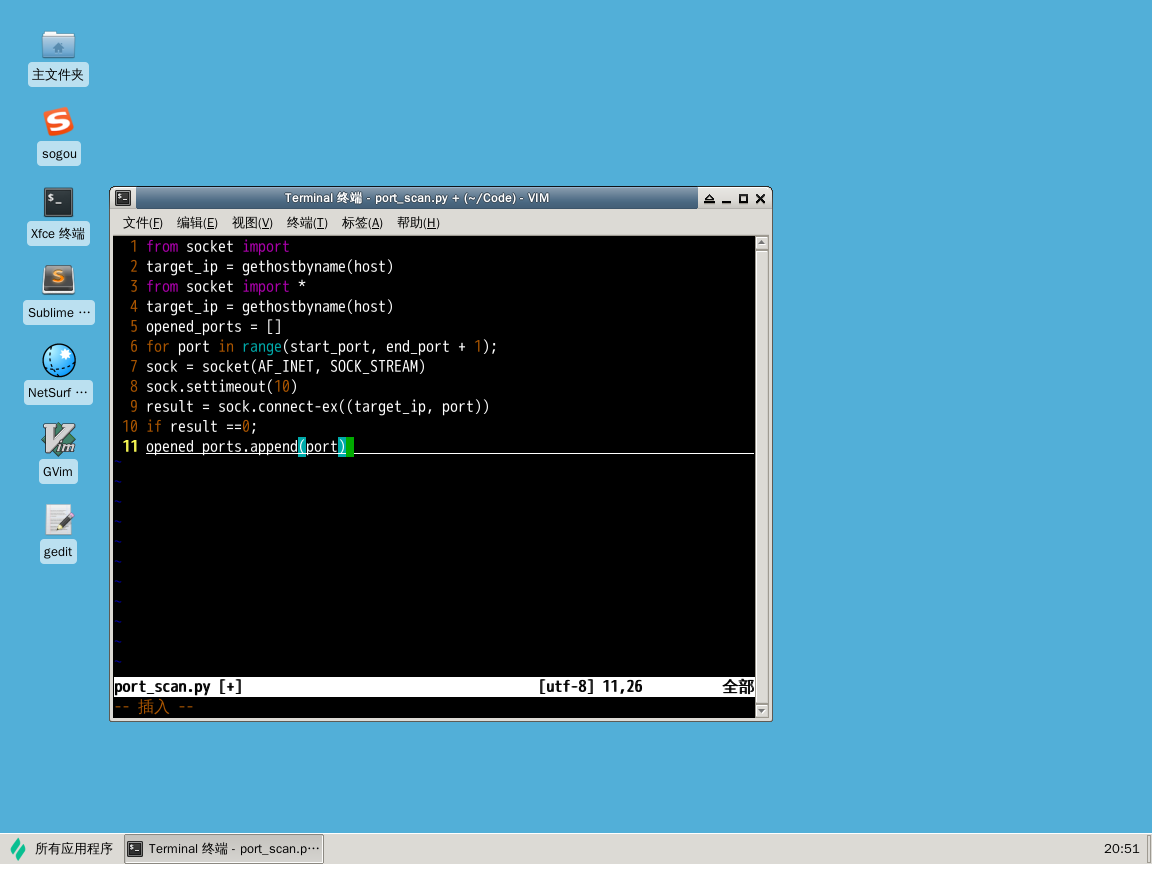1152x896 pixels.
Task: Open the 文件(F) menu
Action: click(142, 223)
